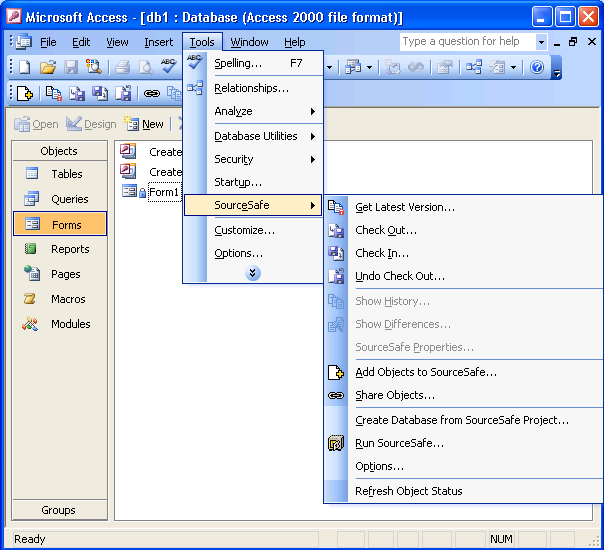604x550 pixels.
Task: Expand hidden Tools menu items with chevron
Action: (253, 273)
